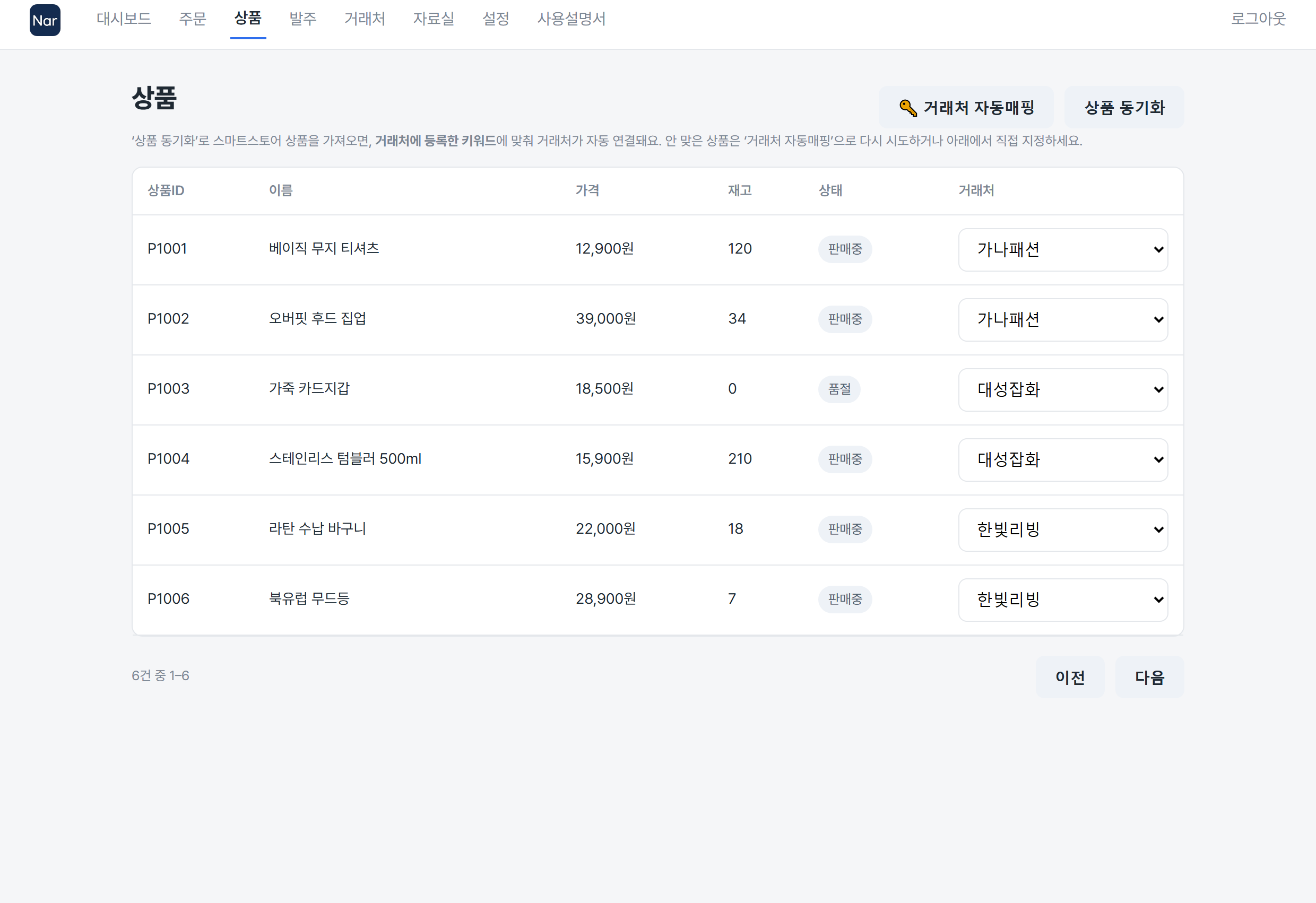Image resolution: width=1316 pixels, height=903 pixels.
Task: Click the stock value 34
Action: (x=737, y=319)
